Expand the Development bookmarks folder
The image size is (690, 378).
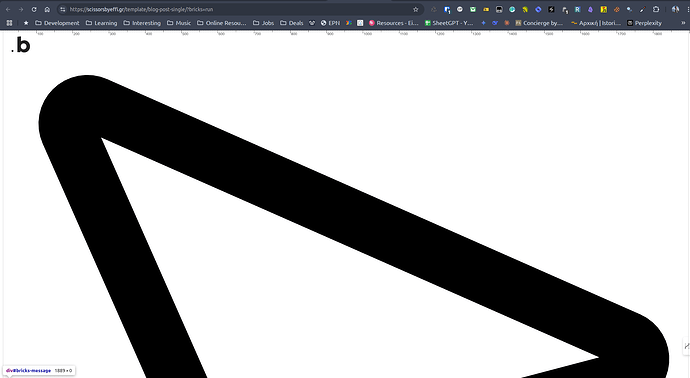pos(57,23)
